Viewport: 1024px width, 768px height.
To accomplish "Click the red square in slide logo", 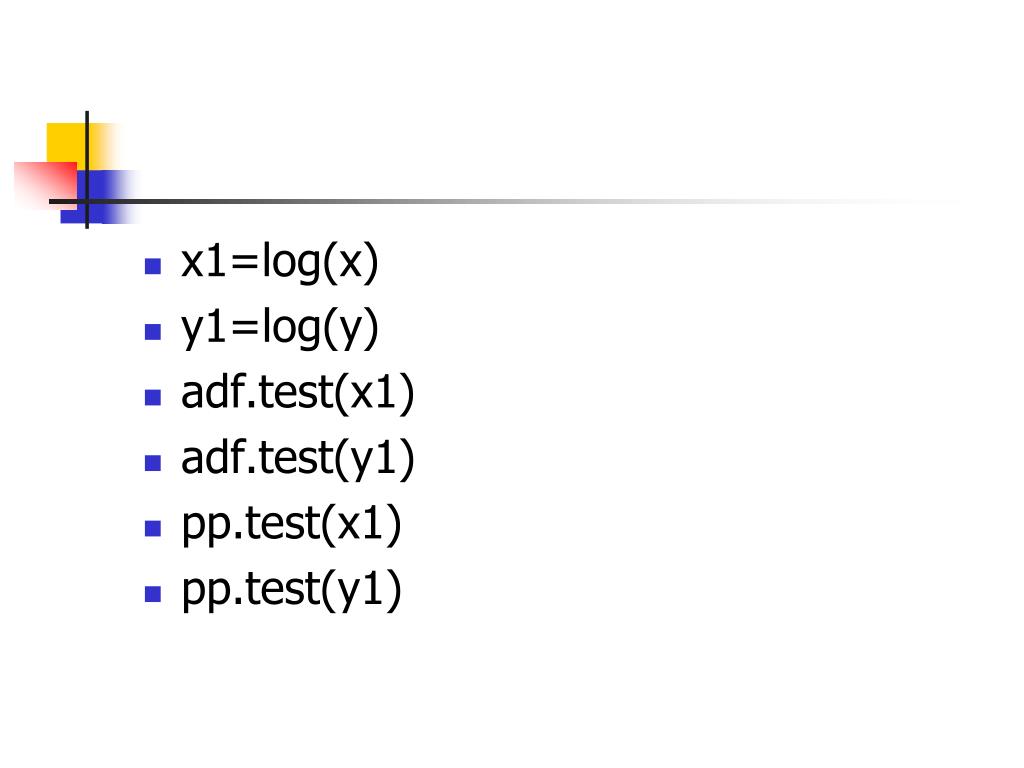I will pos(46,185).
